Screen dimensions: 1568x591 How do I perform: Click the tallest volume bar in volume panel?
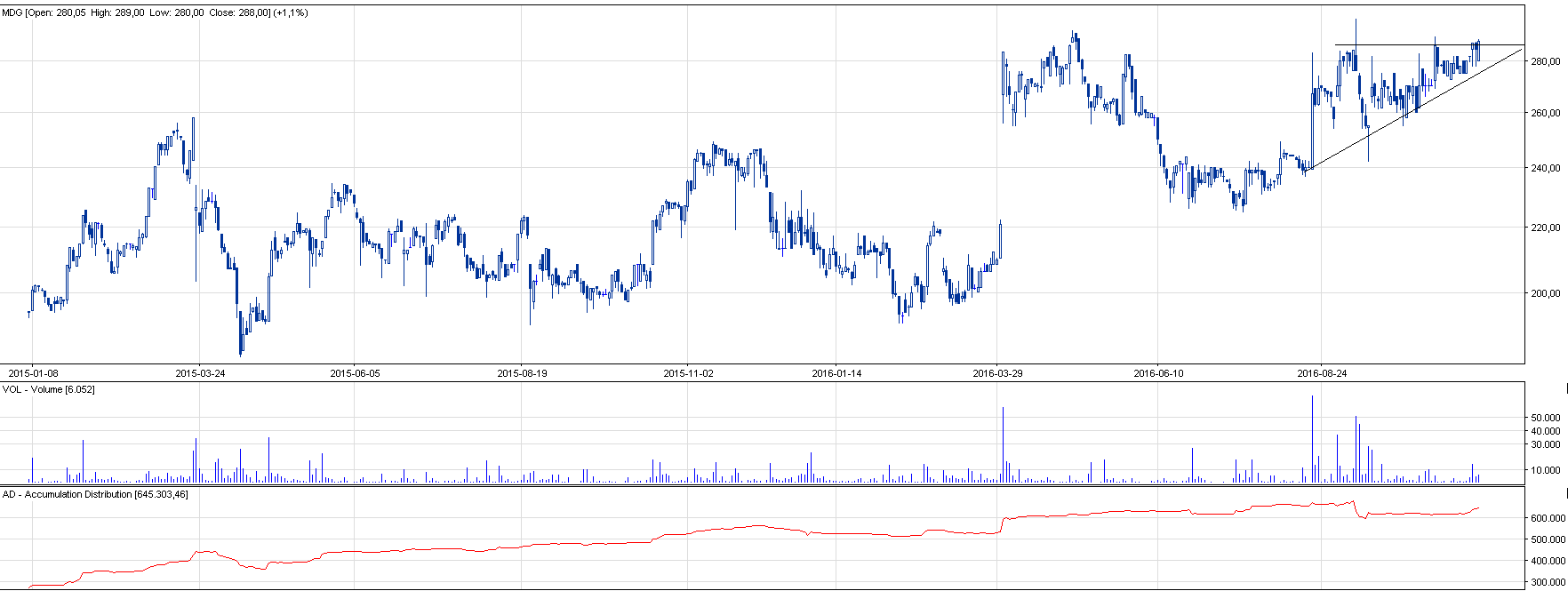tap(1312, 440)
